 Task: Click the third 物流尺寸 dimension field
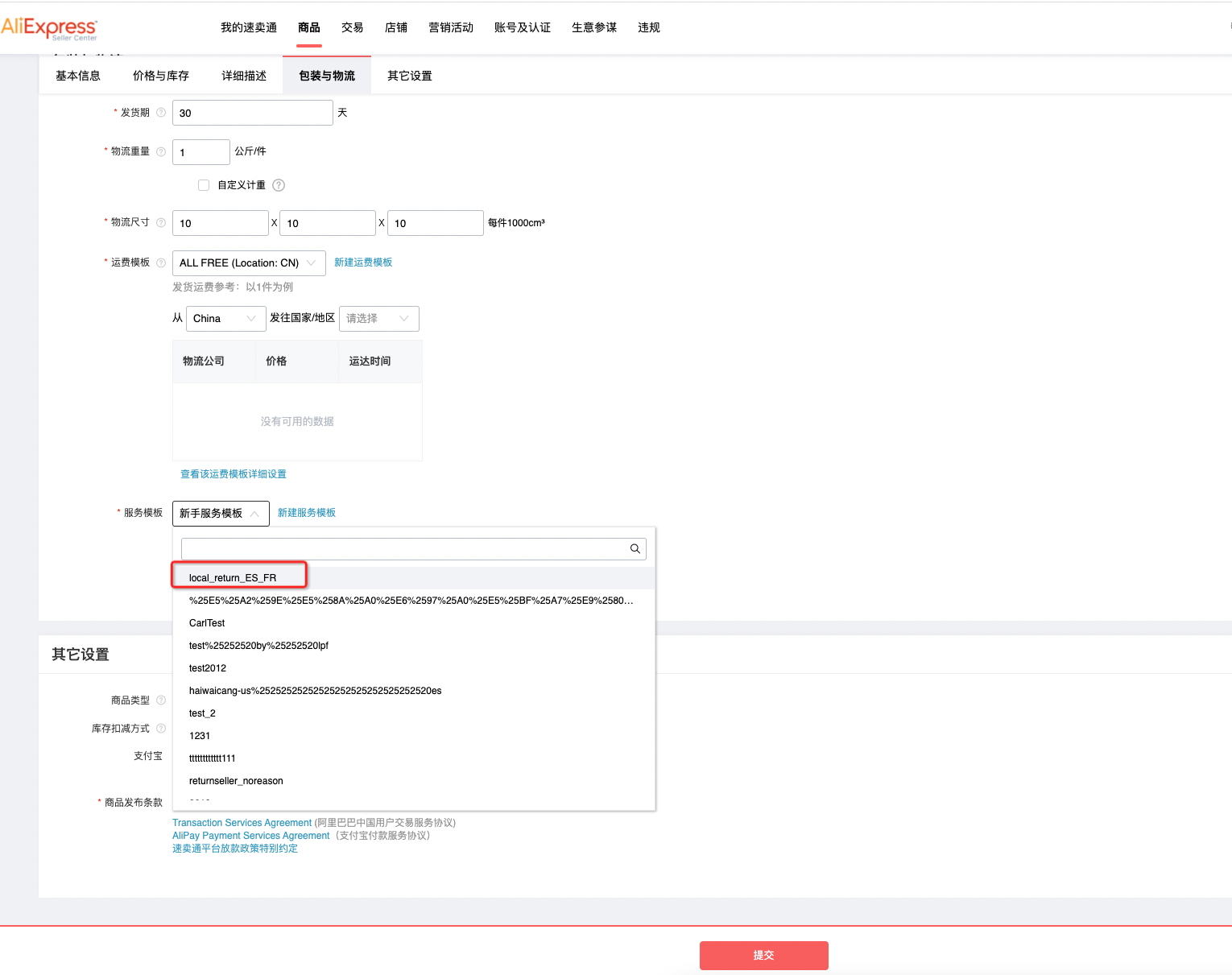pyautogui.click(x=436, y=223)
